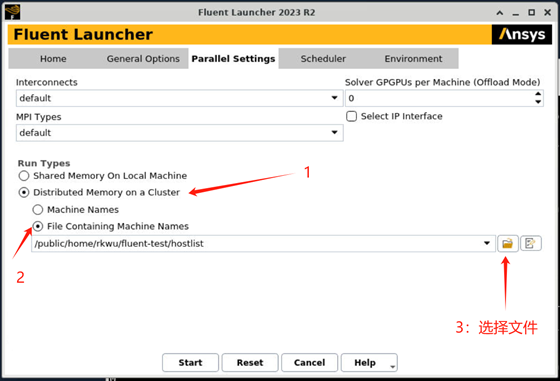The image size is (560, 381).
Task: Roll up the window with the caret button
Action: (500, 12)
